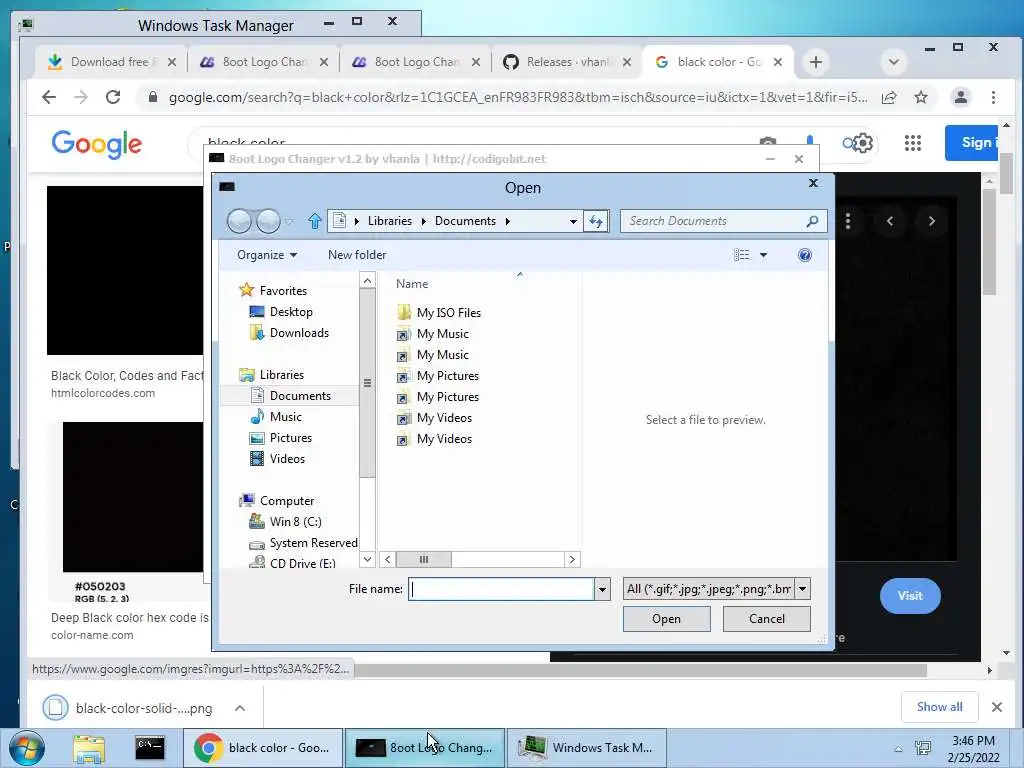Screen dimensions: 1024x768
Task: Click Chrome back arrow
Action: click(x=49, y=97)
